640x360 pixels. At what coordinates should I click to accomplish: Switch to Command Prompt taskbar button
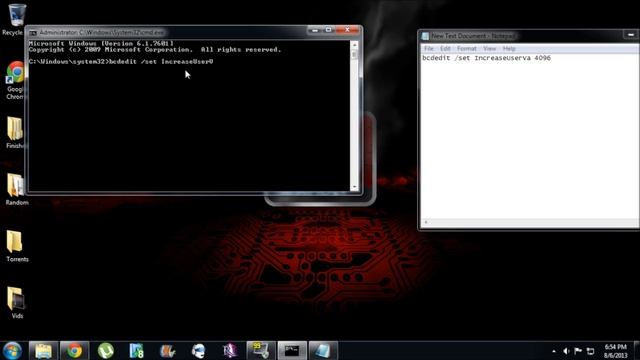point(292,351)
